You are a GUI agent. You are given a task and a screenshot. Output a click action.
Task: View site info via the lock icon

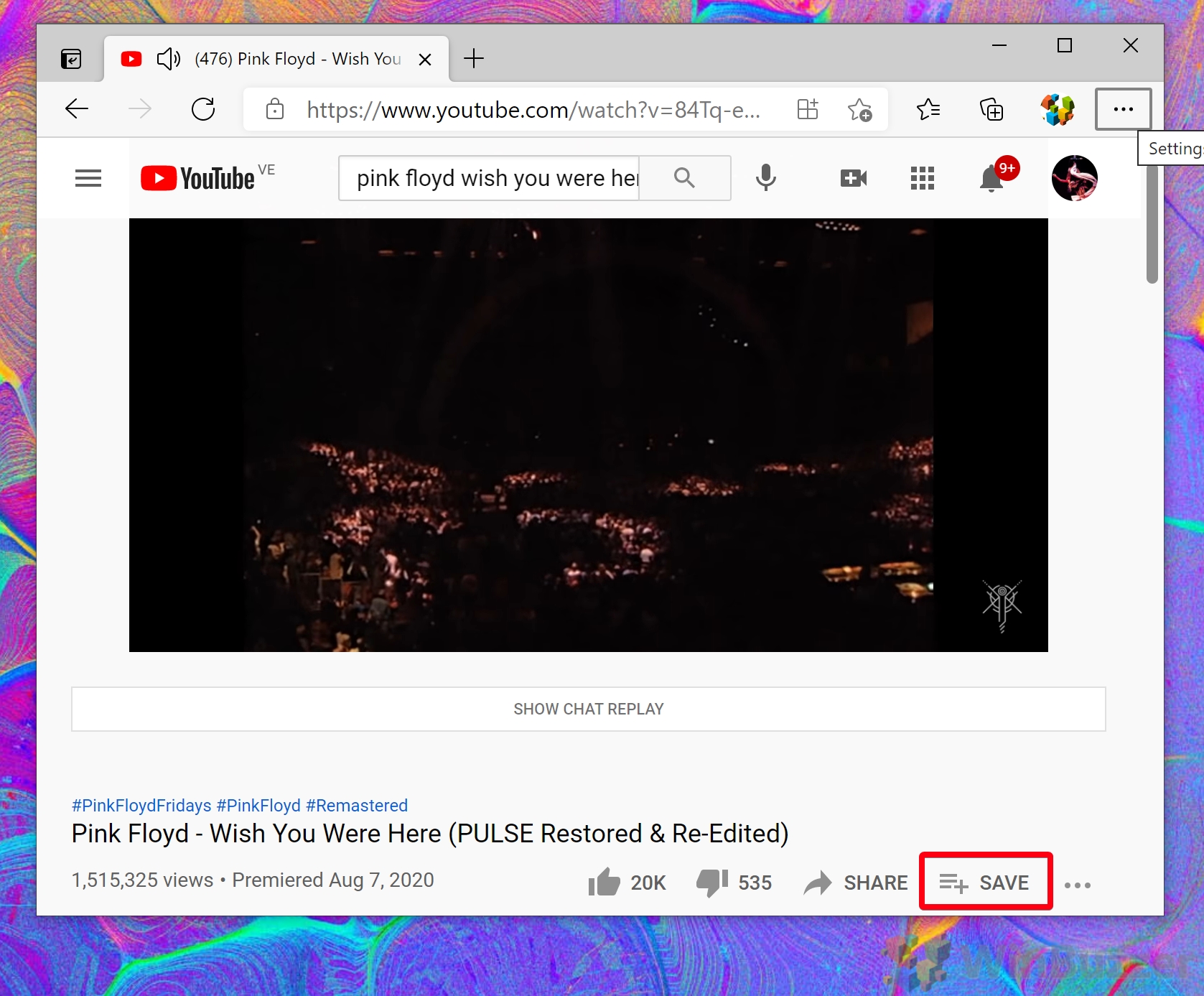[x=275, y=110]
